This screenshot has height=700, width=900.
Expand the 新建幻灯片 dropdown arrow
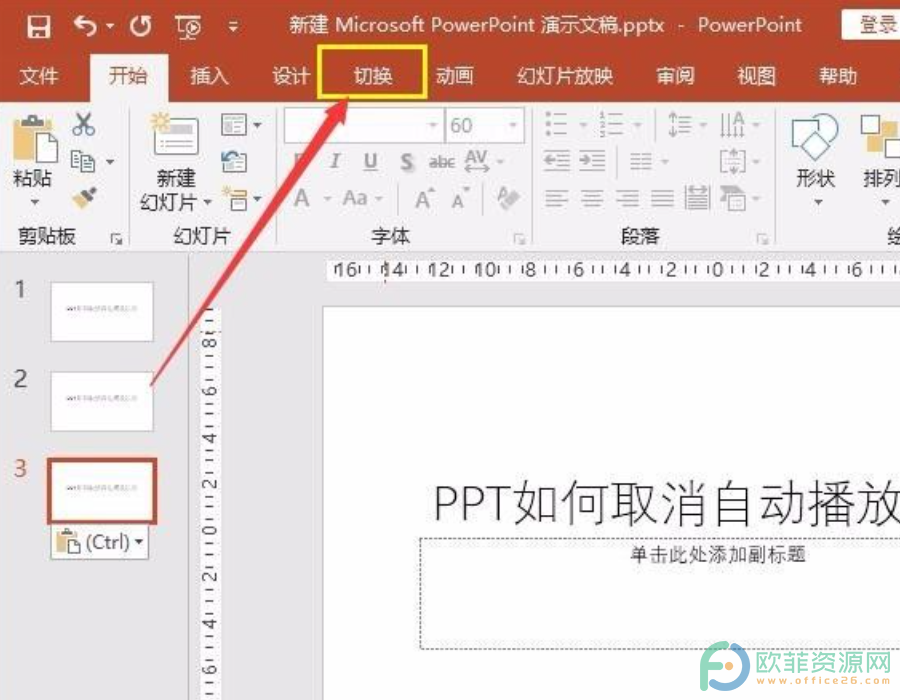coord(208,202)
